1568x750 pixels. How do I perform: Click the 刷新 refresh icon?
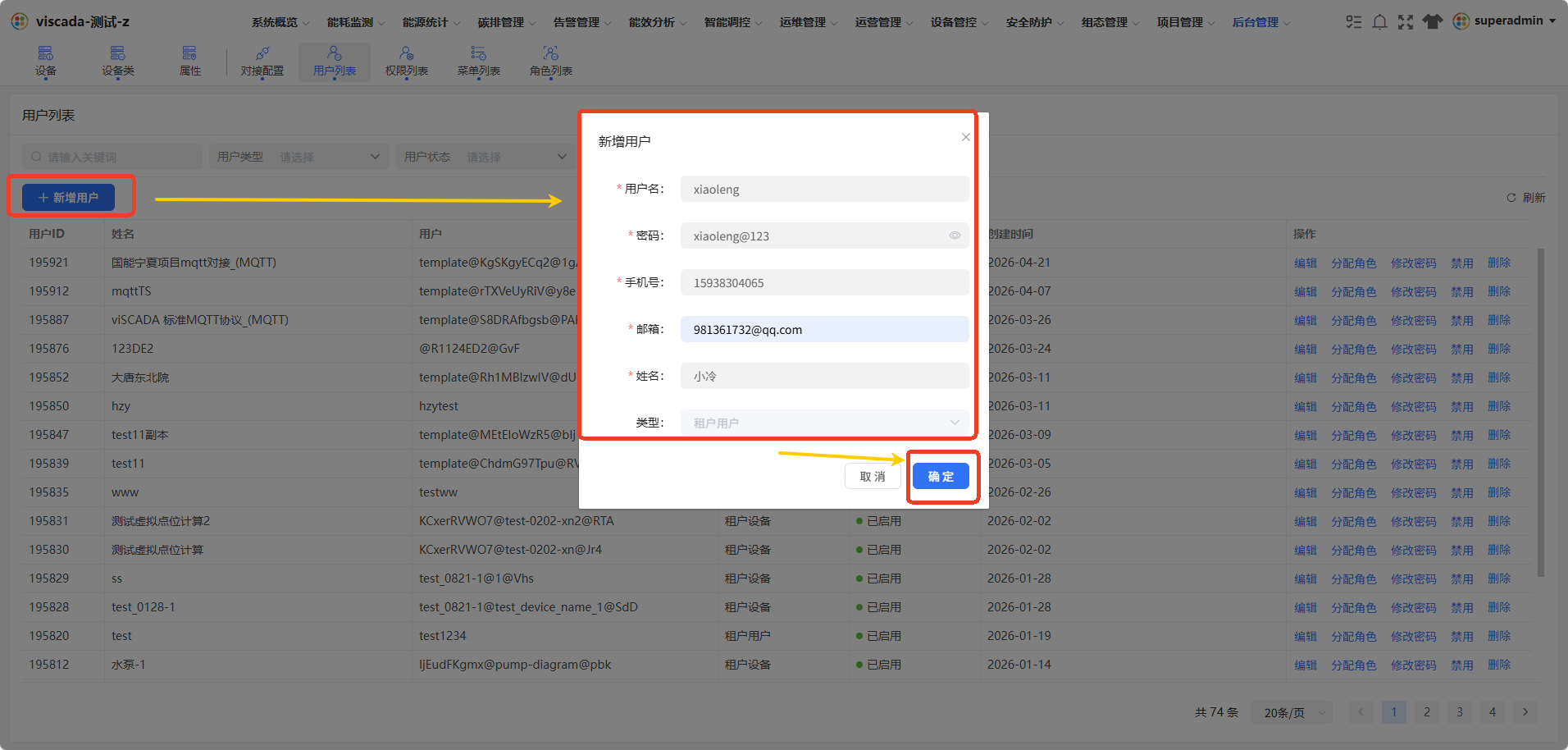tap(1511, 198)
